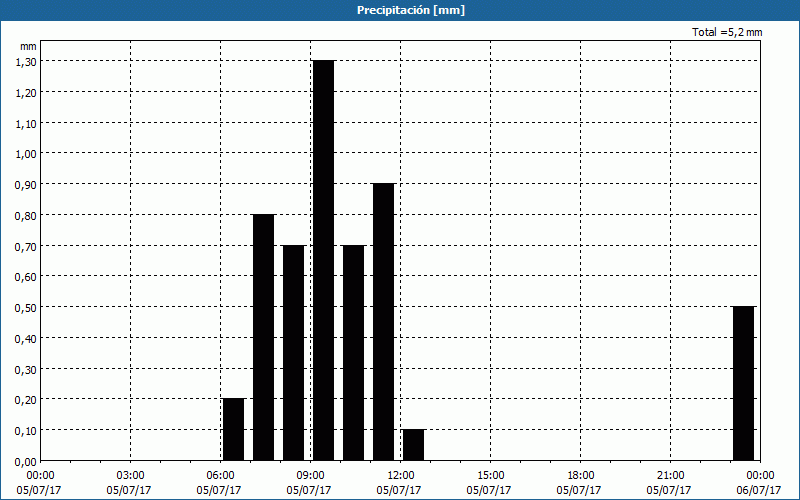Click the y-axis value 1,10
This screenshot has height=500, width=800.
click(x=26, y=123)
